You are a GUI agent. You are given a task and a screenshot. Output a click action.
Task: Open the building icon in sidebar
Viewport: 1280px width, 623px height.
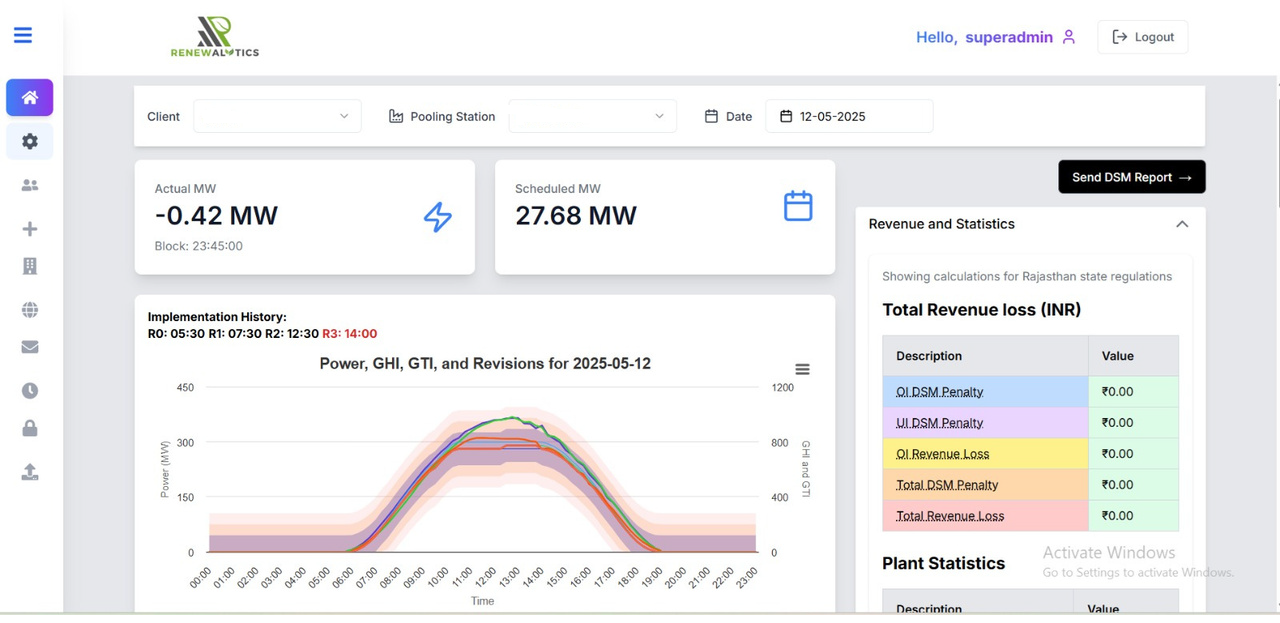[x=30, y=266]
